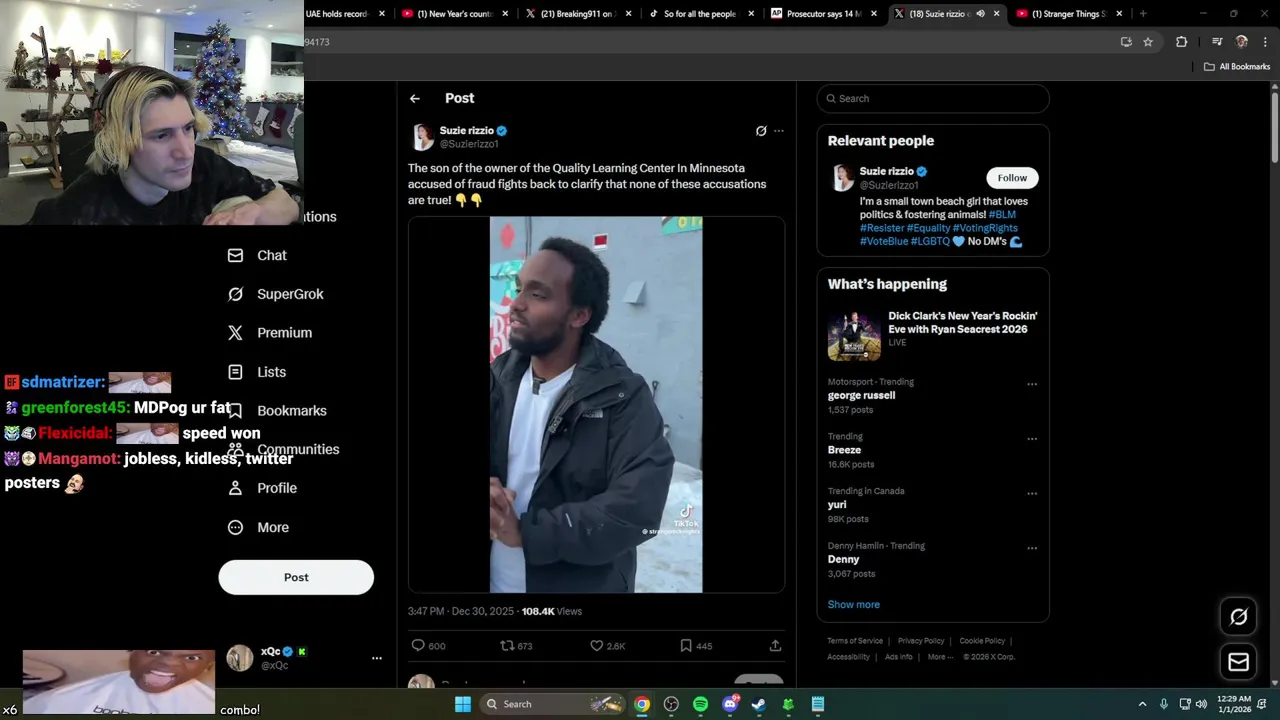1280x720 pixels.
Task: Play the embedded TikTok video
Action: click(596, 405)
